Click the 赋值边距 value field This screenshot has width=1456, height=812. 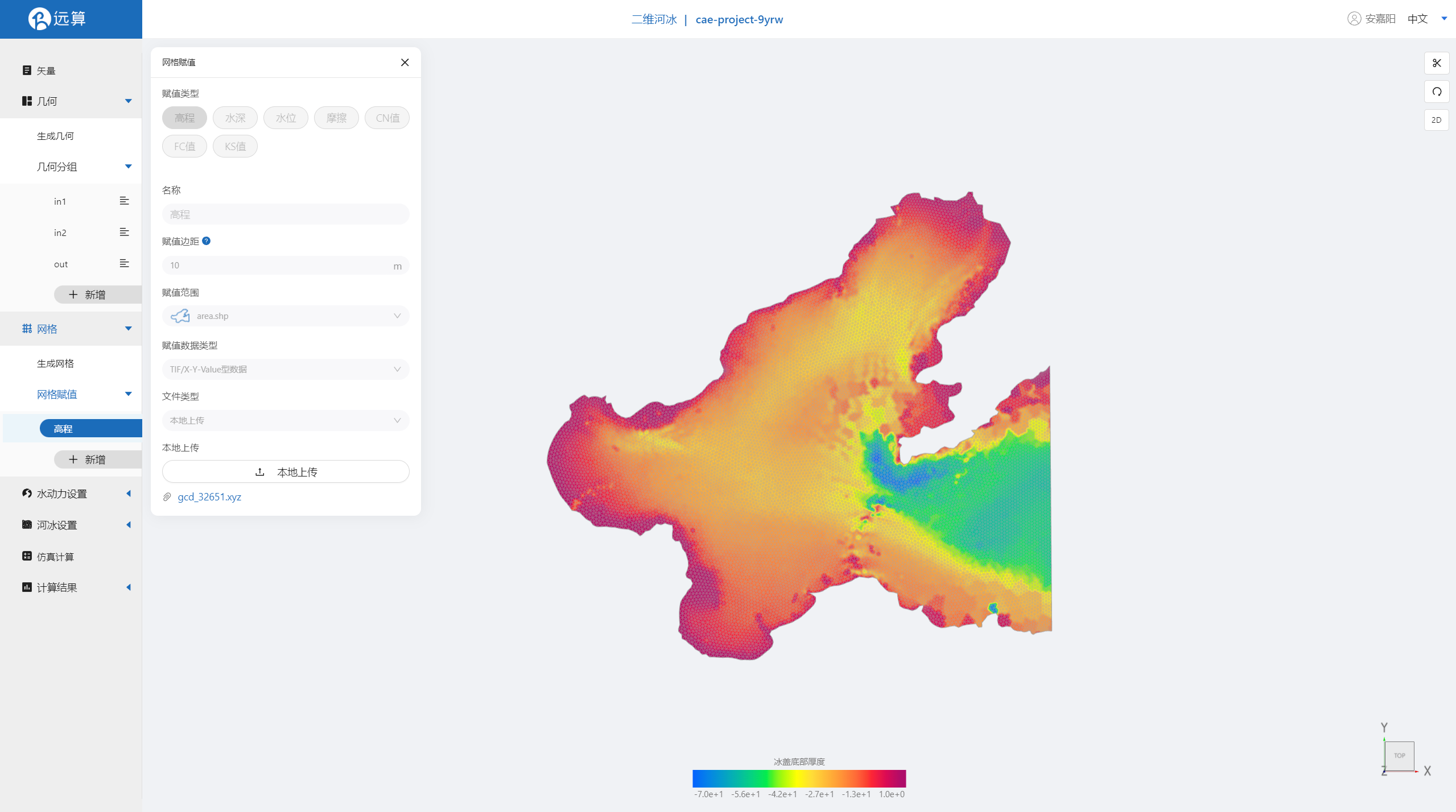coord(286,266)
